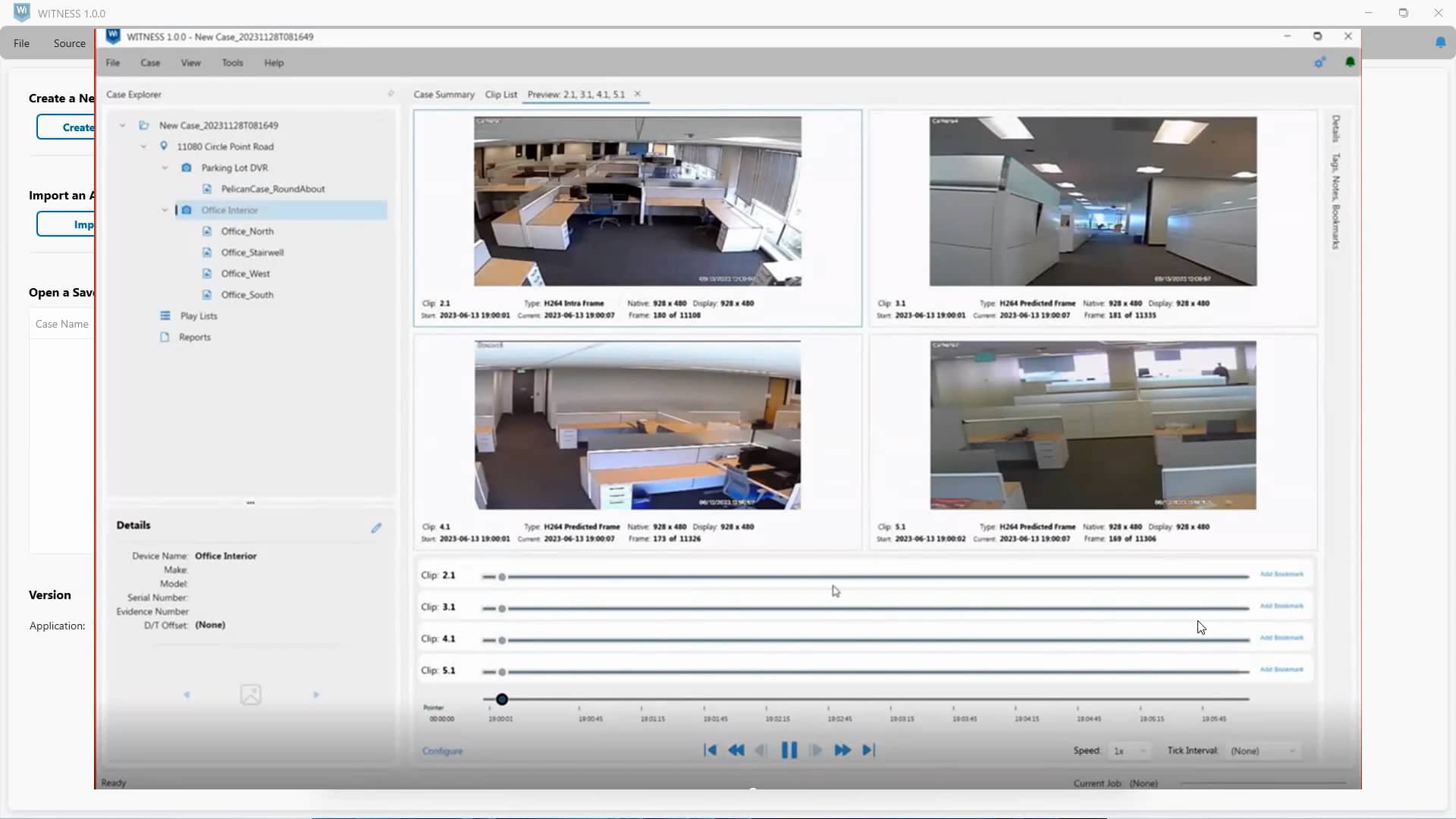Viewport: 1456px width, 819px height.
Task: Click the image snapshot icon below Details
Action: 250,694
